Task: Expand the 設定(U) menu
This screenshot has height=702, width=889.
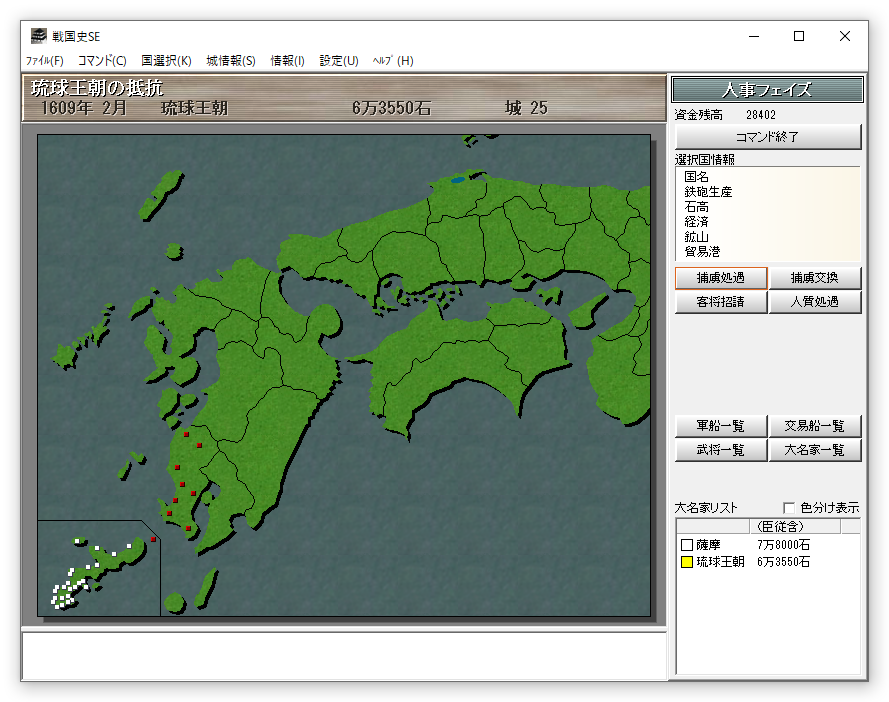Action: click(339, 61)
